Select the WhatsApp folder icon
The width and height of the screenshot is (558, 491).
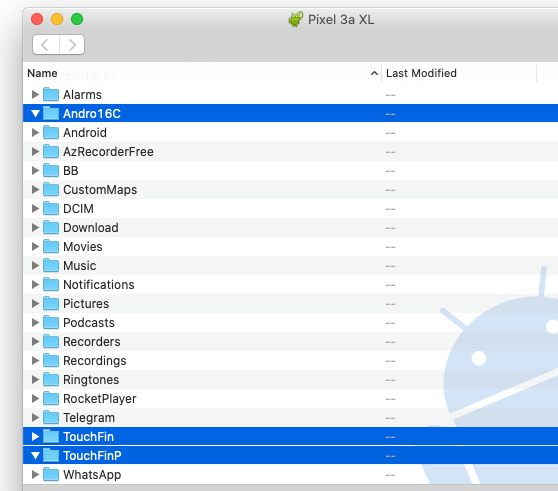point(51,474)
